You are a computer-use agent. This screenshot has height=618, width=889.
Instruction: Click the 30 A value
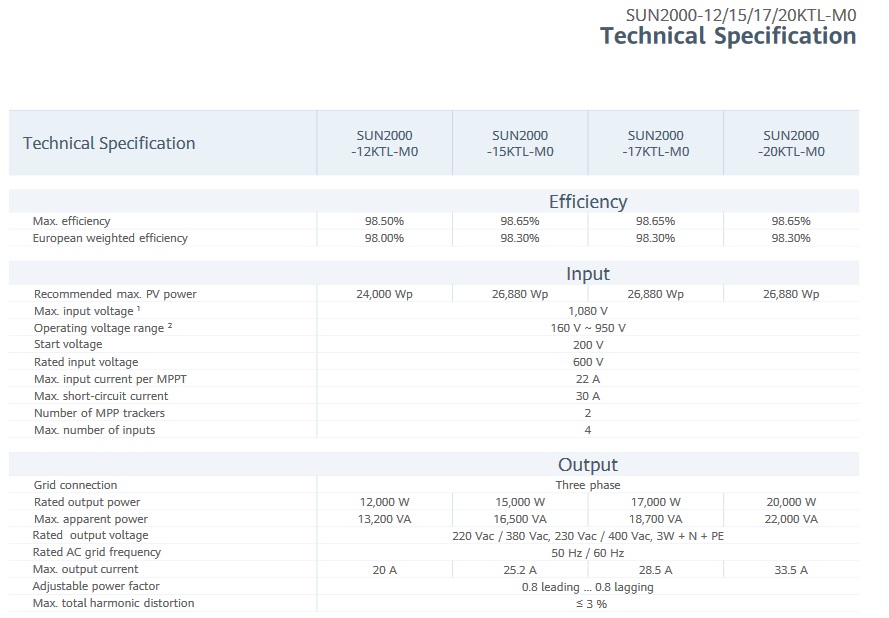[x=588, y=396]
